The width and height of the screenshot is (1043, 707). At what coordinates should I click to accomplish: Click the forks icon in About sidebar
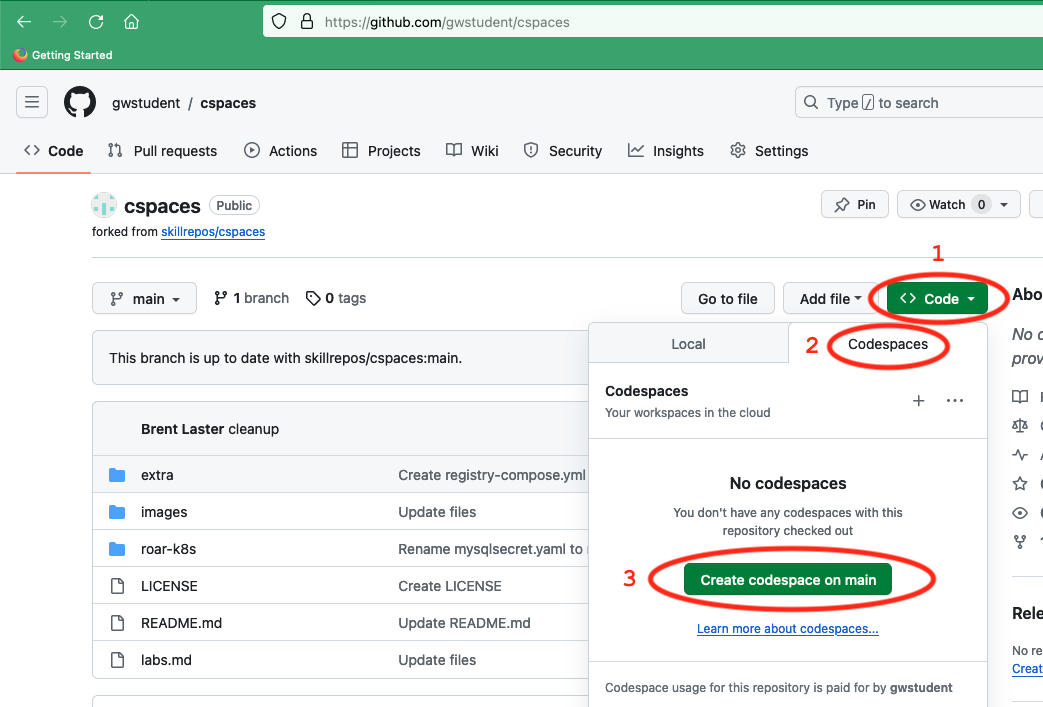coord(1020,542)
